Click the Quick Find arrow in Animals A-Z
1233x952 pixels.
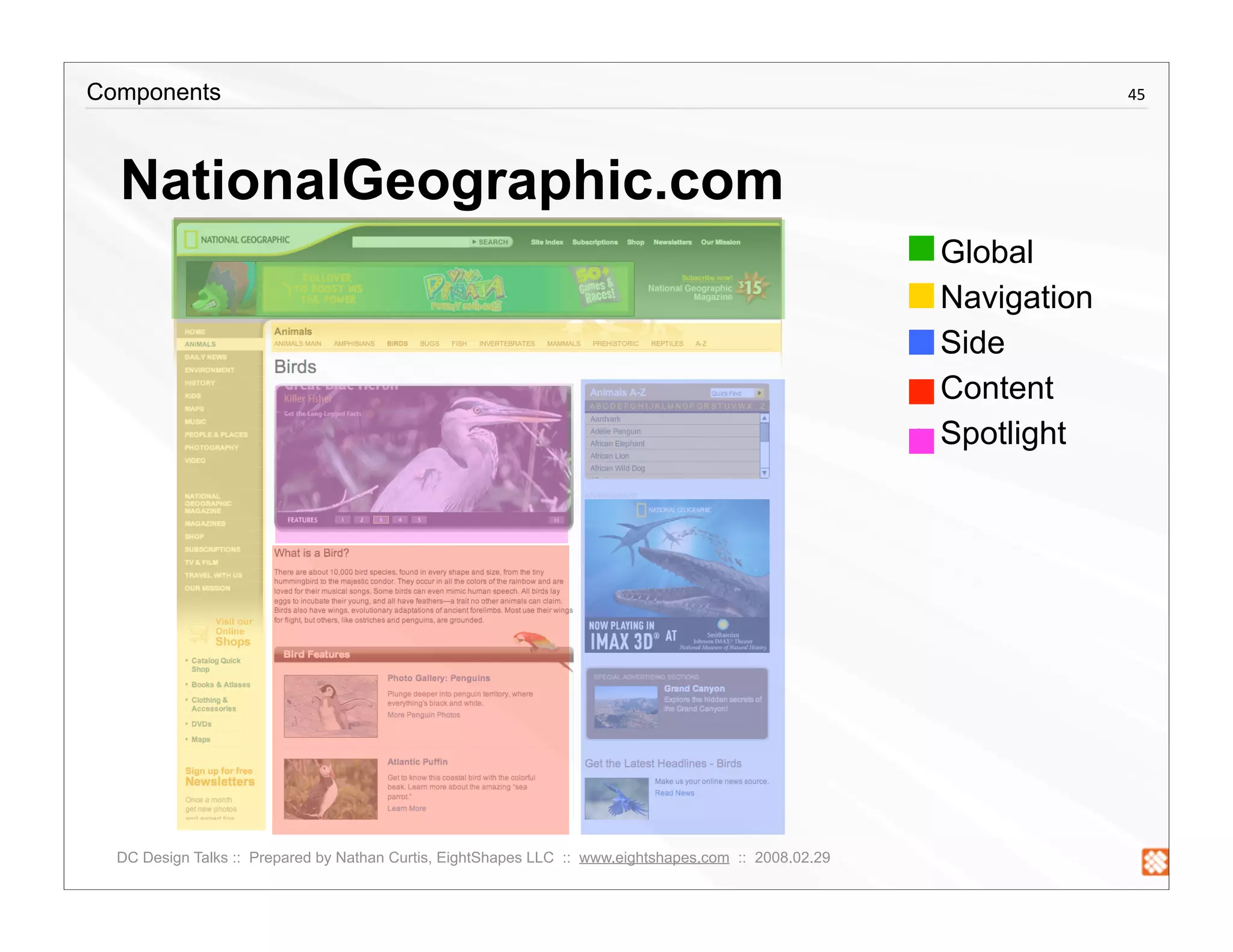pyautogui.click(x=760, y=393)
